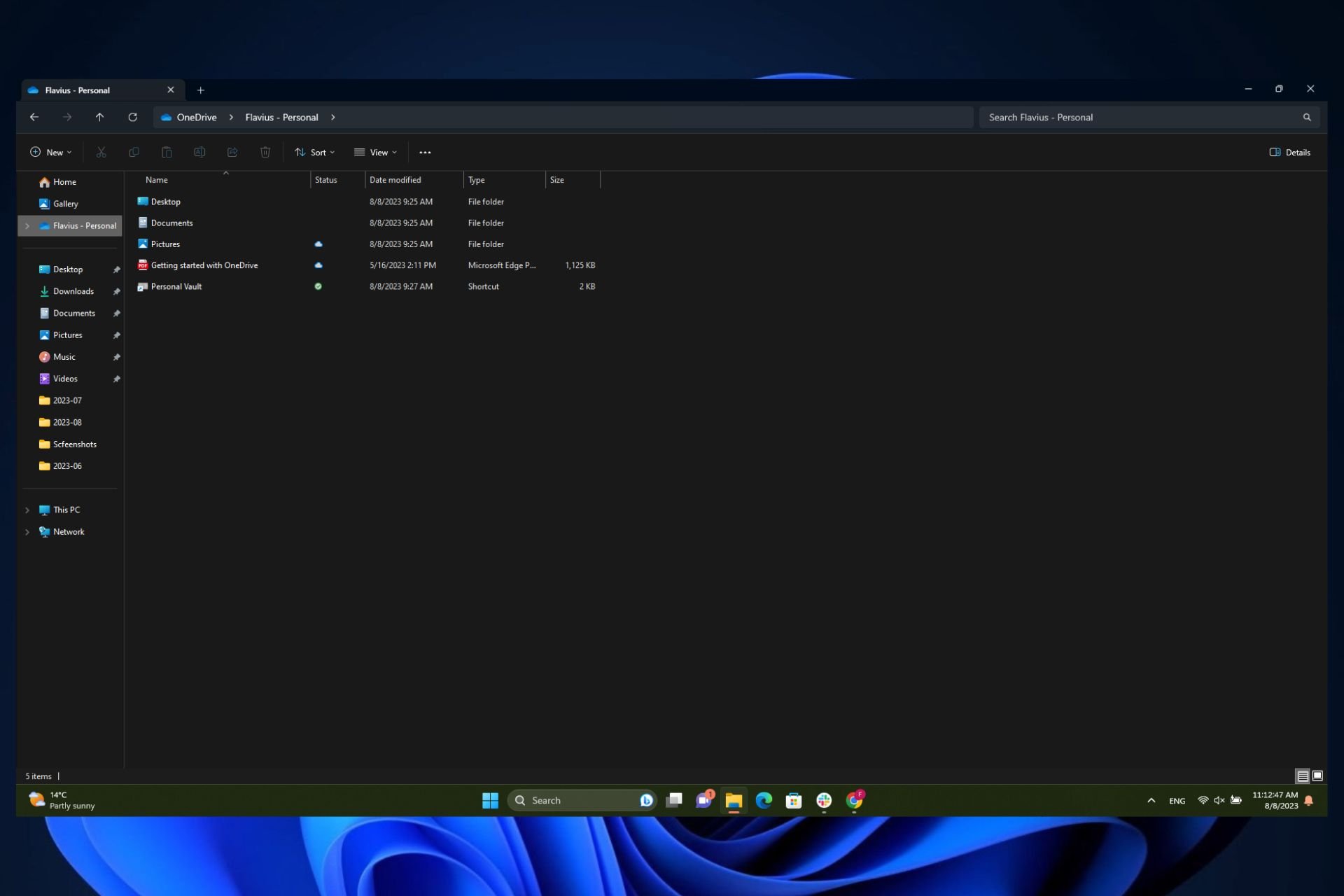This screenshot has height=896, width=1344.
Task: Open the Windows Start menu
Action: click(x=490, y=800)
